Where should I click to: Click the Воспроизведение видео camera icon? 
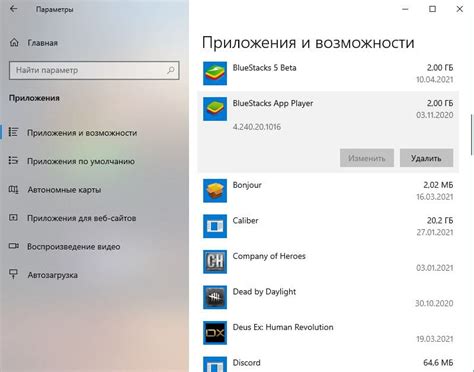click(13, 246)
